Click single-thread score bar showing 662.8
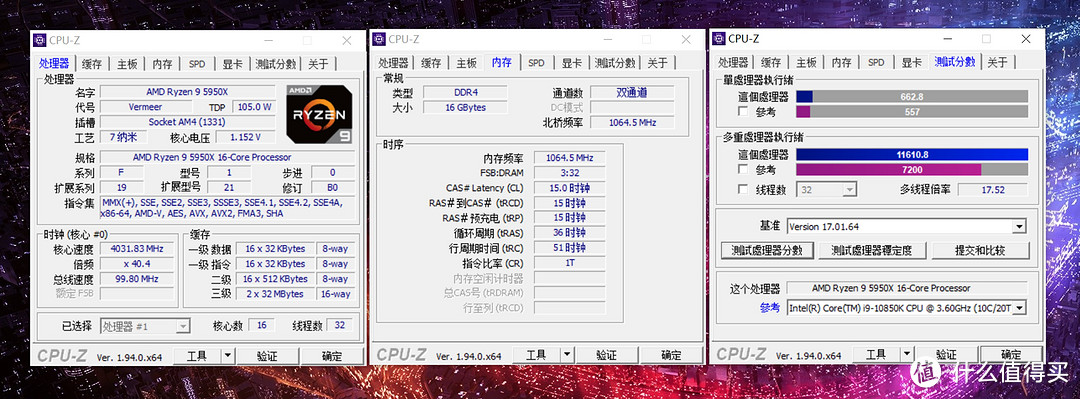 coord(912,96)
